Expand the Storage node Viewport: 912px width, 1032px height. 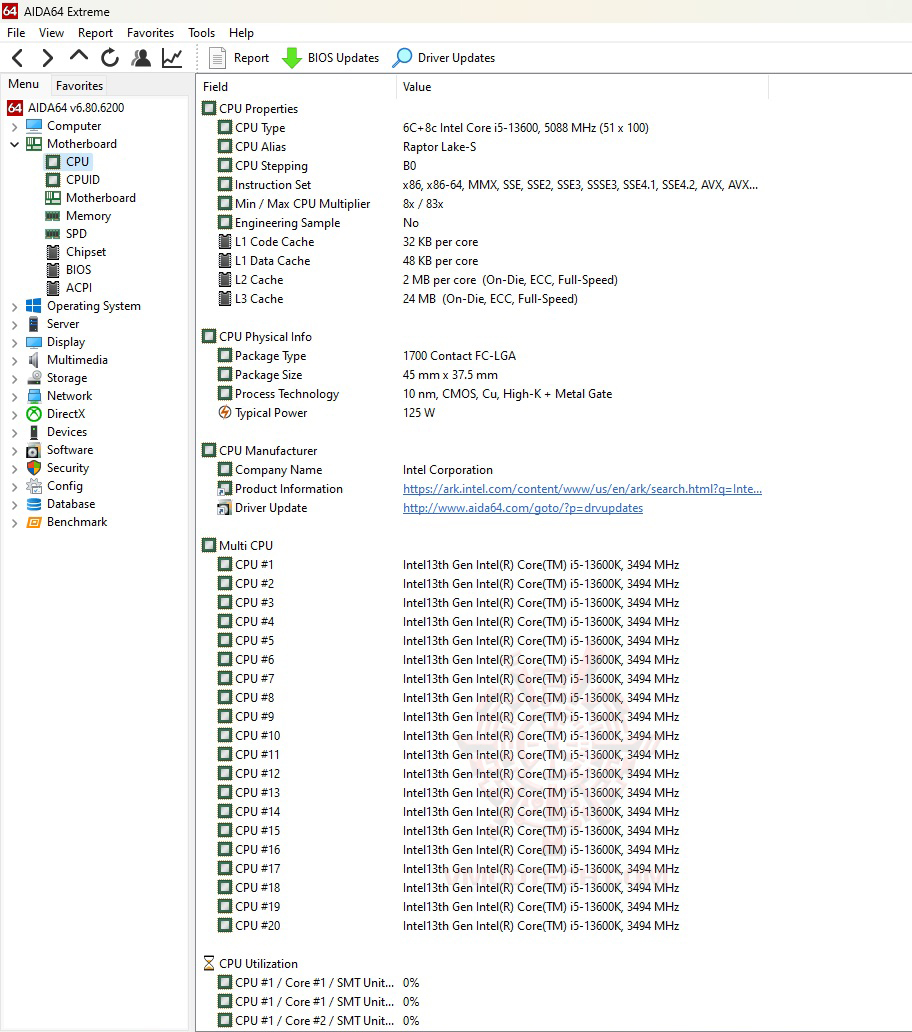[x=14, y=378]
